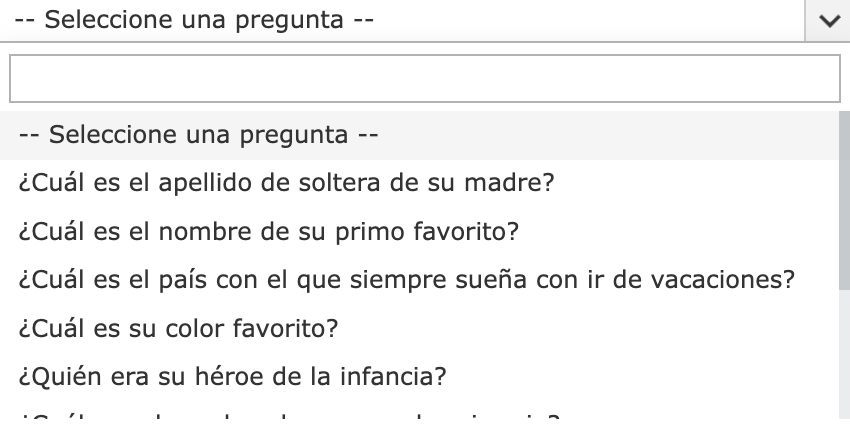Image resolution: width=850 pixels, height=428 pixels.
Task: Choose the mother's maiden name question
Action: click(287, 184)
